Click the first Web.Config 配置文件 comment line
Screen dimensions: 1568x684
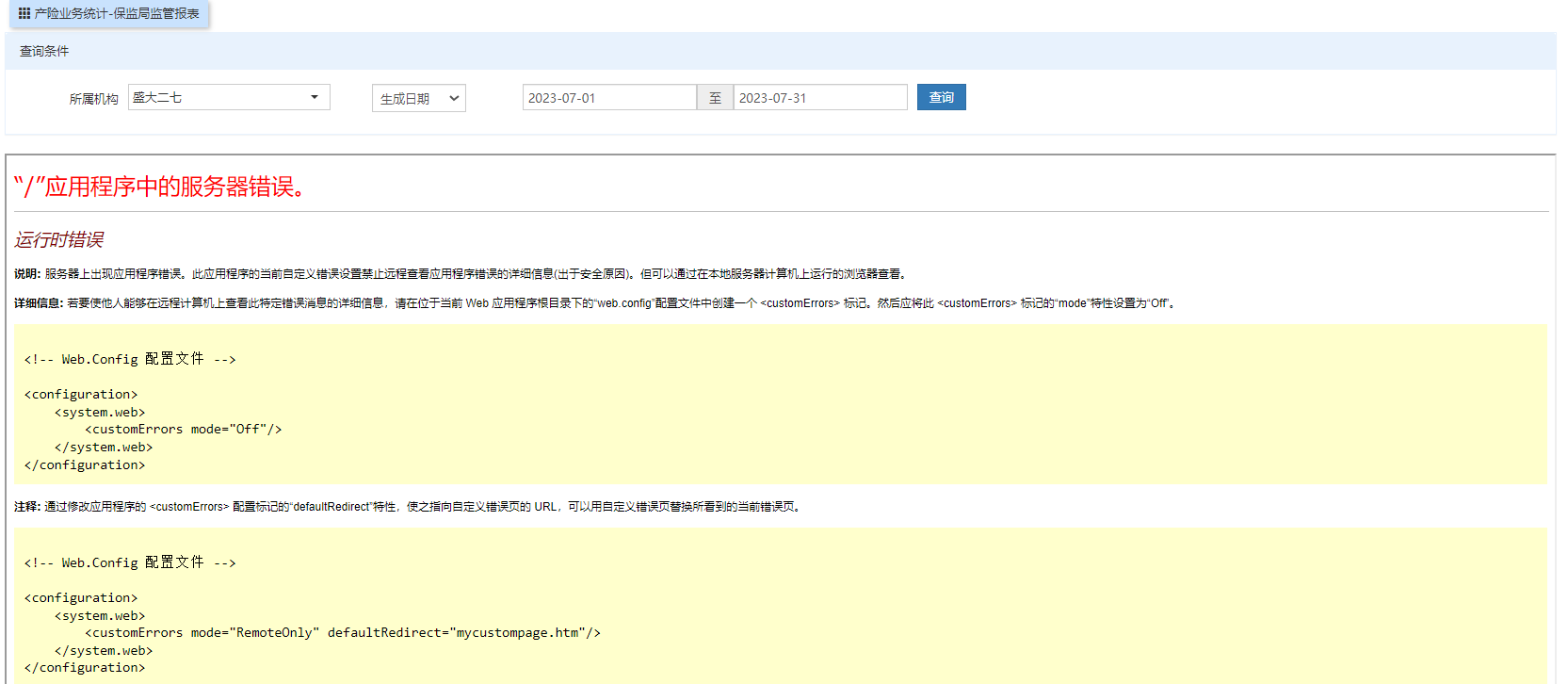pos(130,359)
